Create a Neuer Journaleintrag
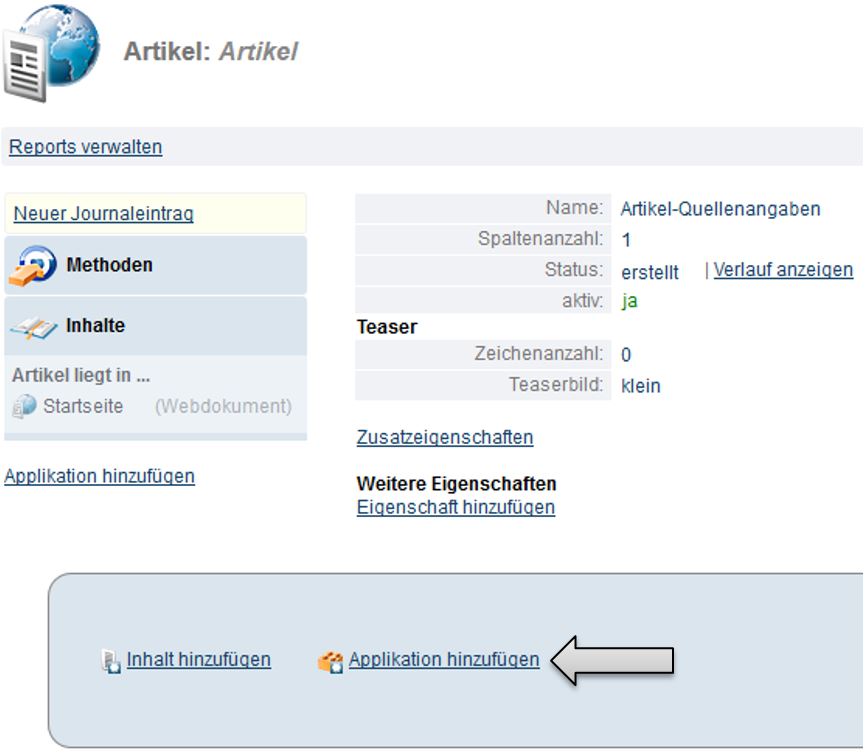The image size is (867, 753). coord(103,214)
